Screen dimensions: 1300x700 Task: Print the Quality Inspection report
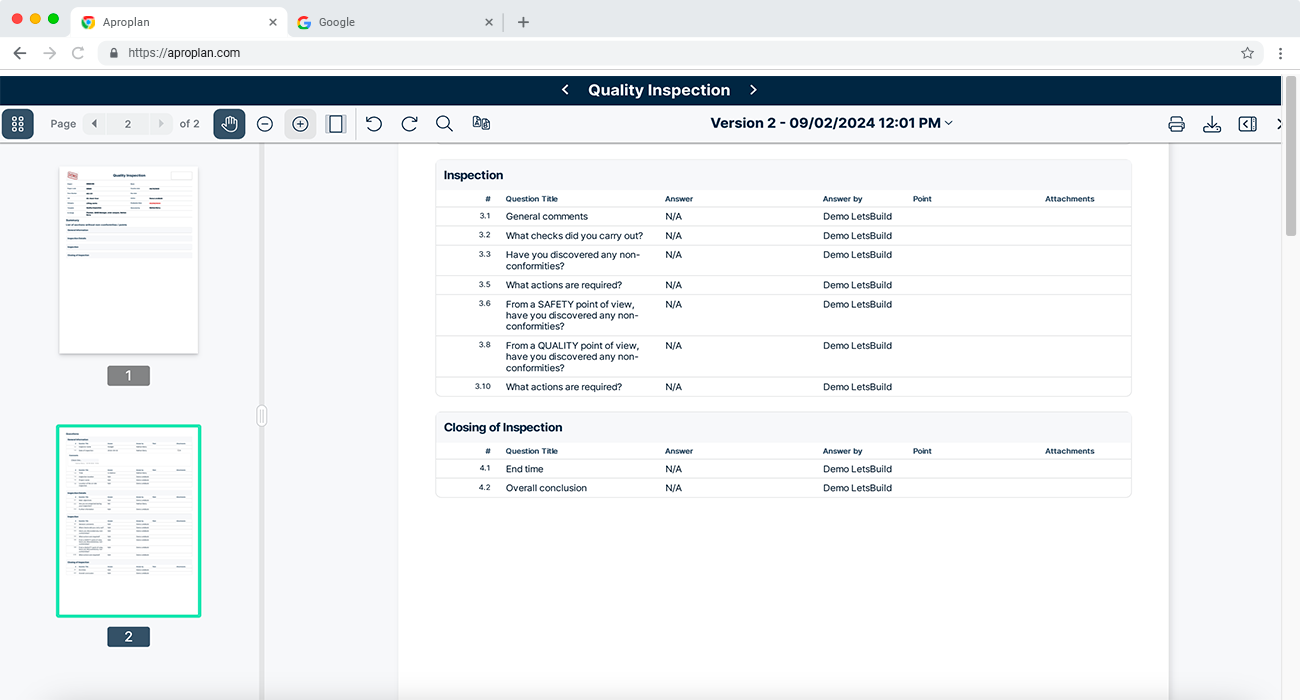(x=1176, y=124)
